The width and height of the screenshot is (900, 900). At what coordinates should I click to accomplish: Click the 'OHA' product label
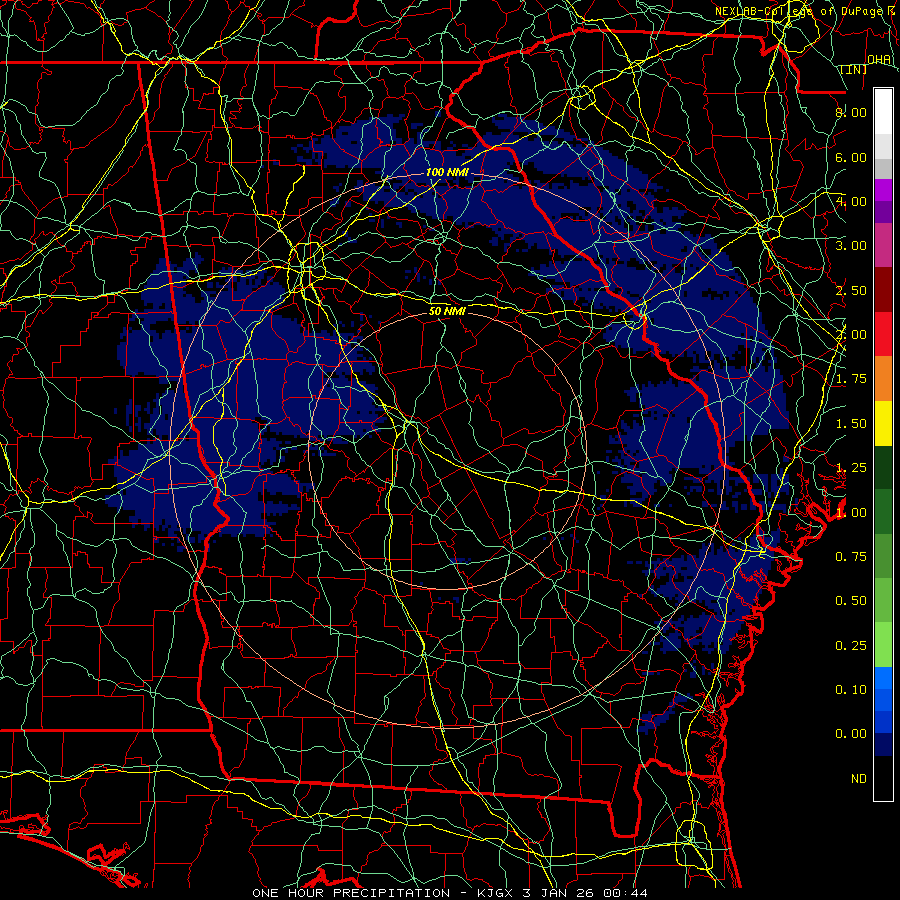tap(879, 60)
